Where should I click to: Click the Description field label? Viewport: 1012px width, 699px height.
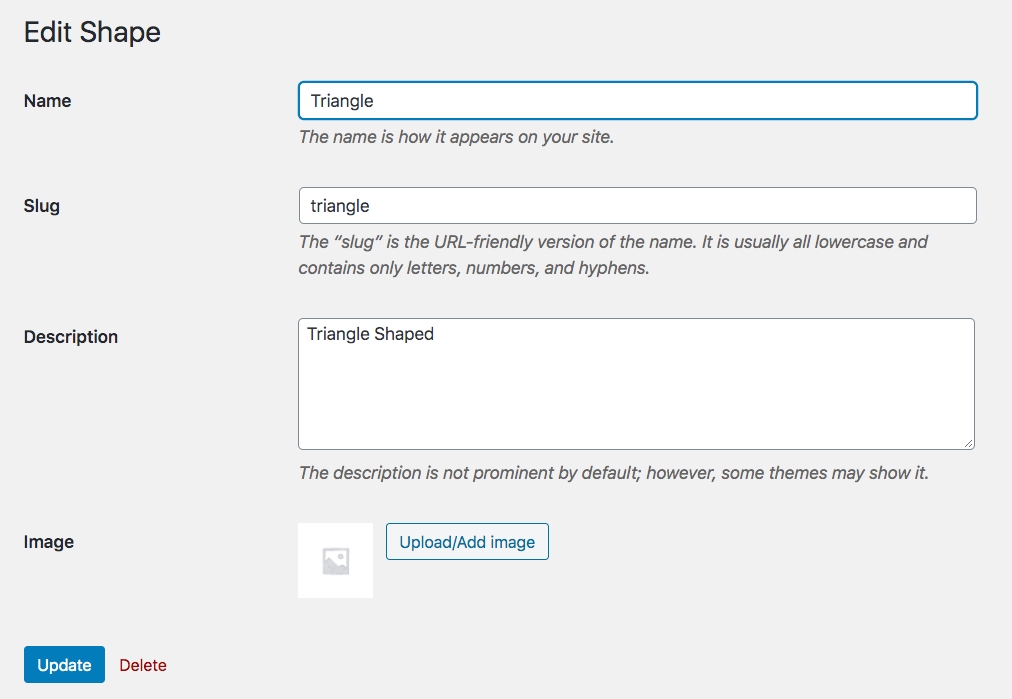pos(71,337)
